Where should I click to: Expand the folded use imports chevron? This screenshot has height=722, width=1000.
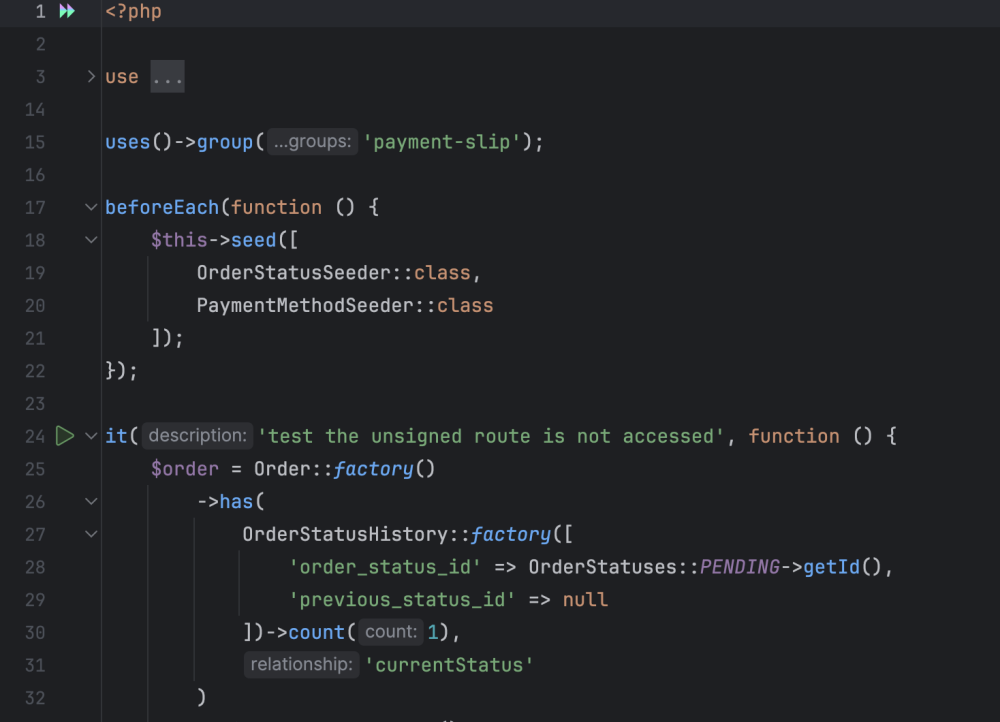click(x=91, y=77)
